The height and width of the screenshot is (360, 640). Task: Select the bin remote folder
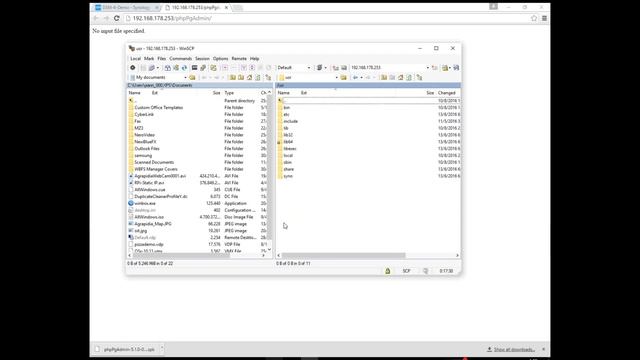287,108
